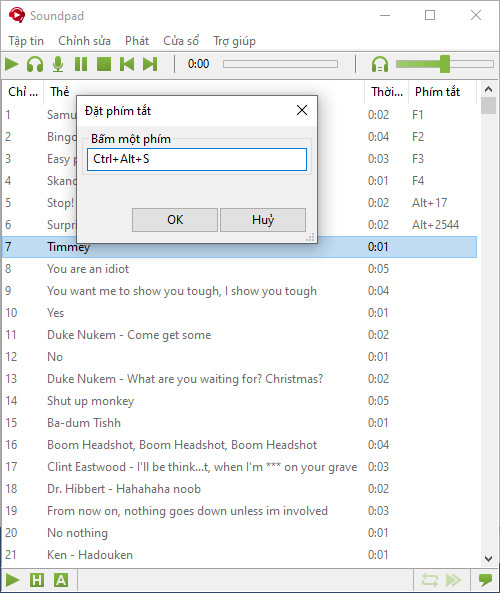
Task: Sort by the Chỉ... index column header
Action: [23, 92]
